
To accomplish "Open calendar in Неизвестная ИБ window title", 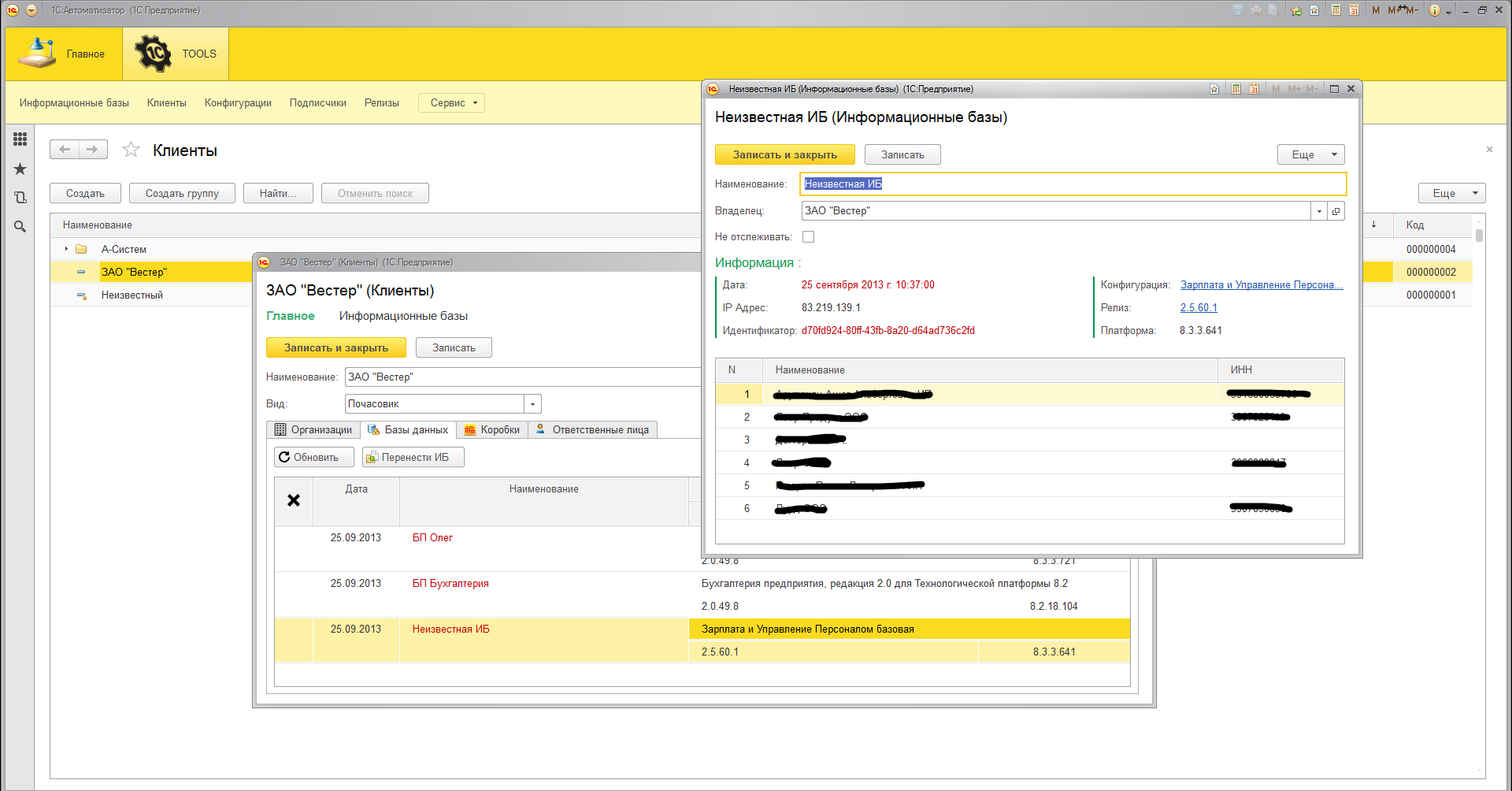I will pyautogui.click(x=1254, y=89).
